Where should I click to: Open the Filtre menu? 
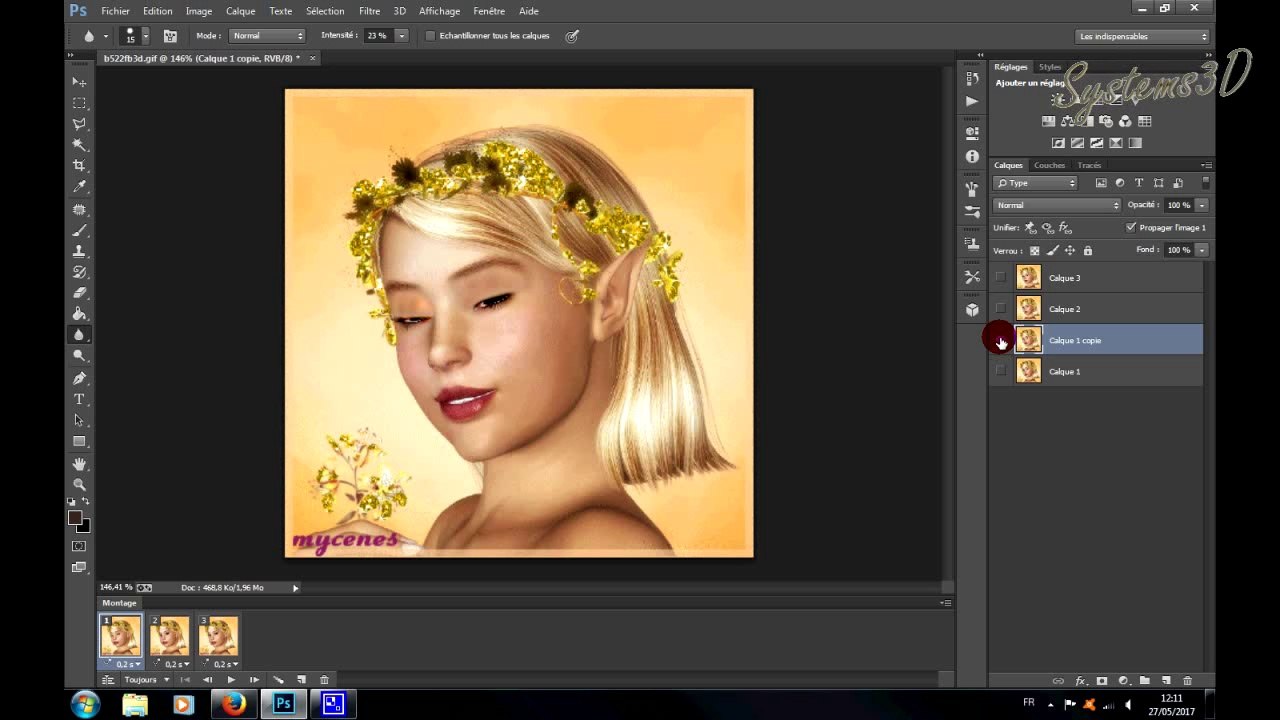[369, 11]
